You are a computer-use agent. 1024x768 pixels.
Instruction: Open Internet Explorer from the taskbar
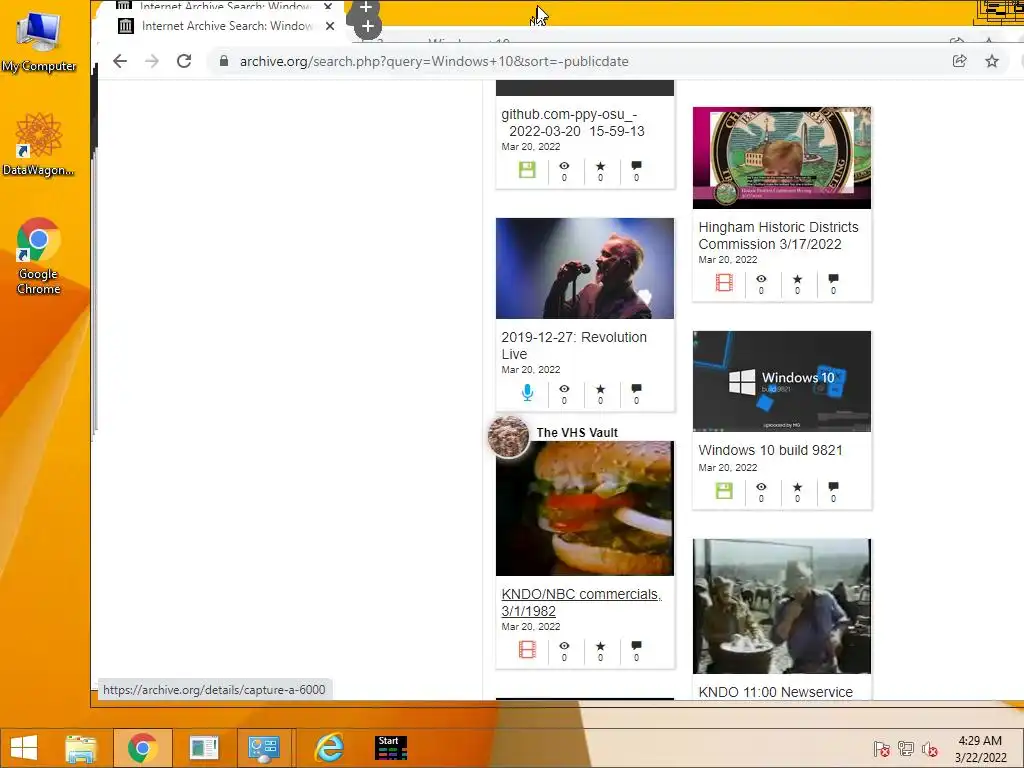328,748
